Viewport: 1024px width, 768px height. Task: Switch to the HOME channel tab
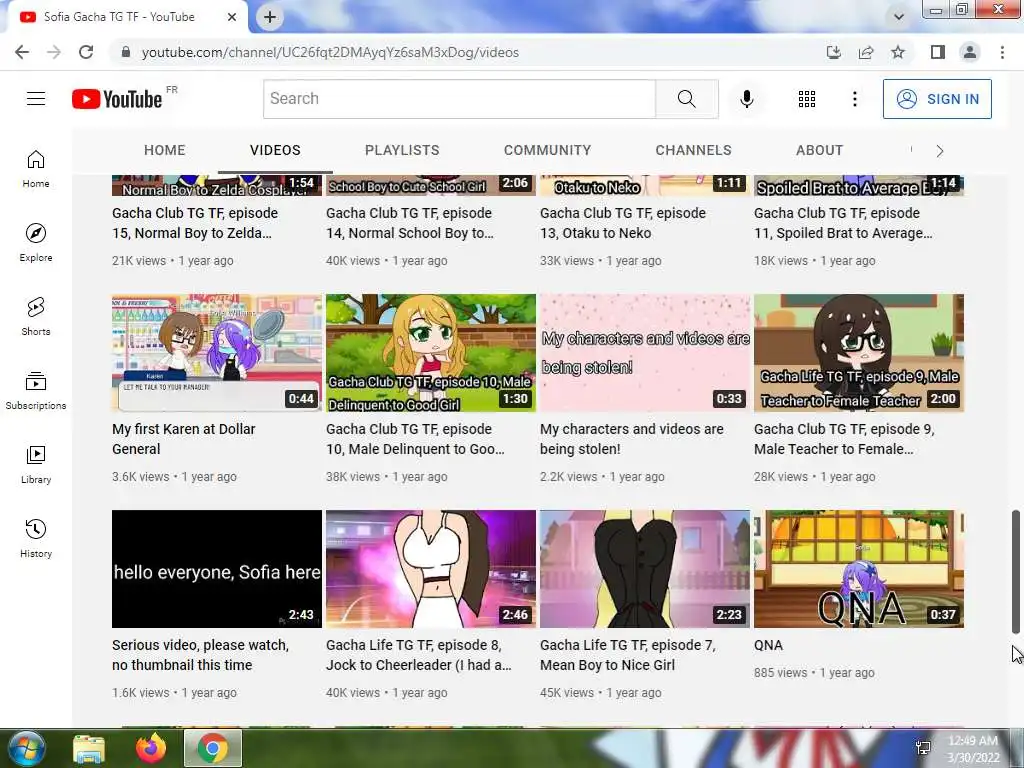[165, 150]
